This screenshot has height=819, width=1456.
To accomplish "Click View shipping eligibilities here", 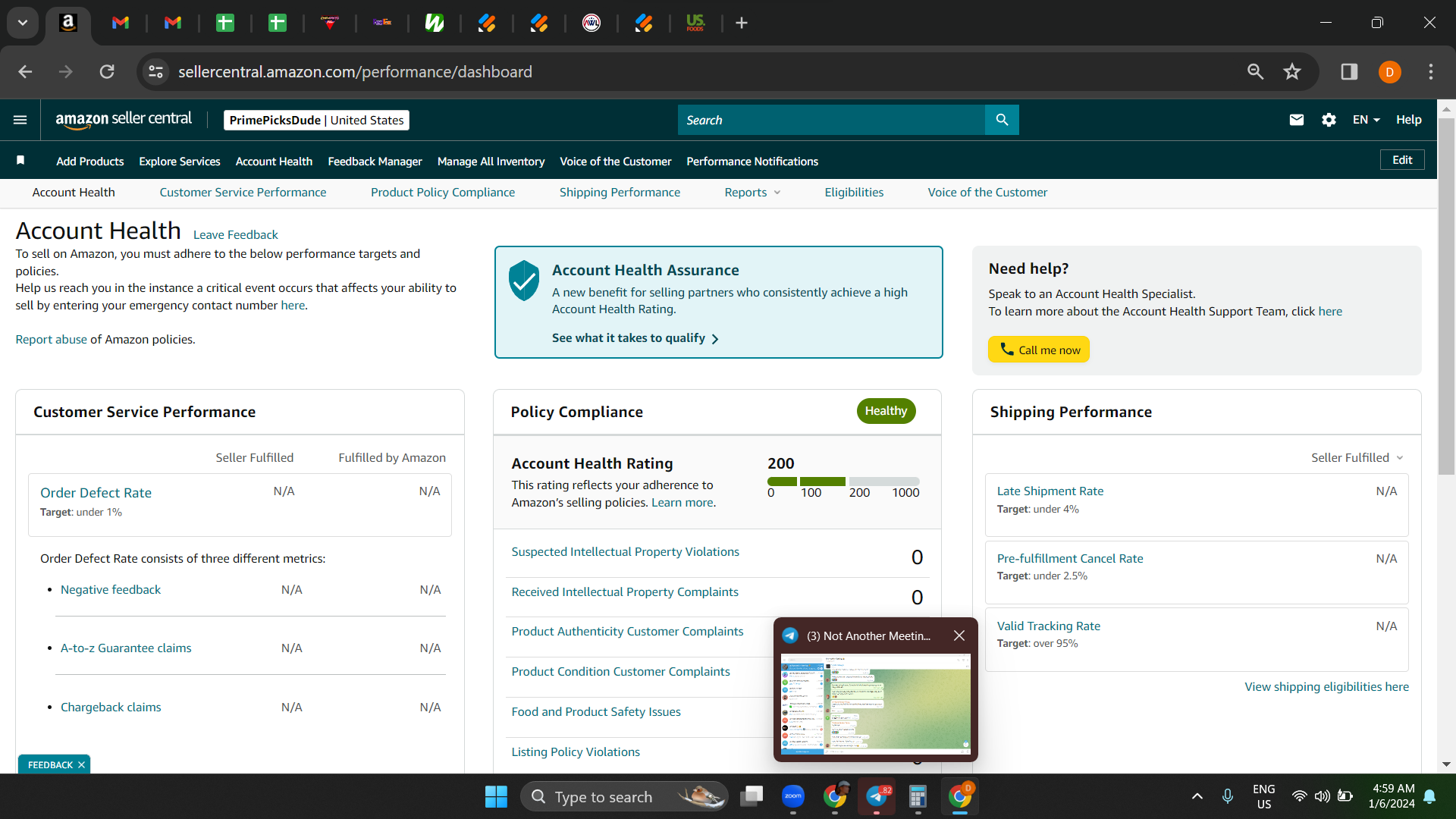I will pyautogui.click(x=1326, y=687).
